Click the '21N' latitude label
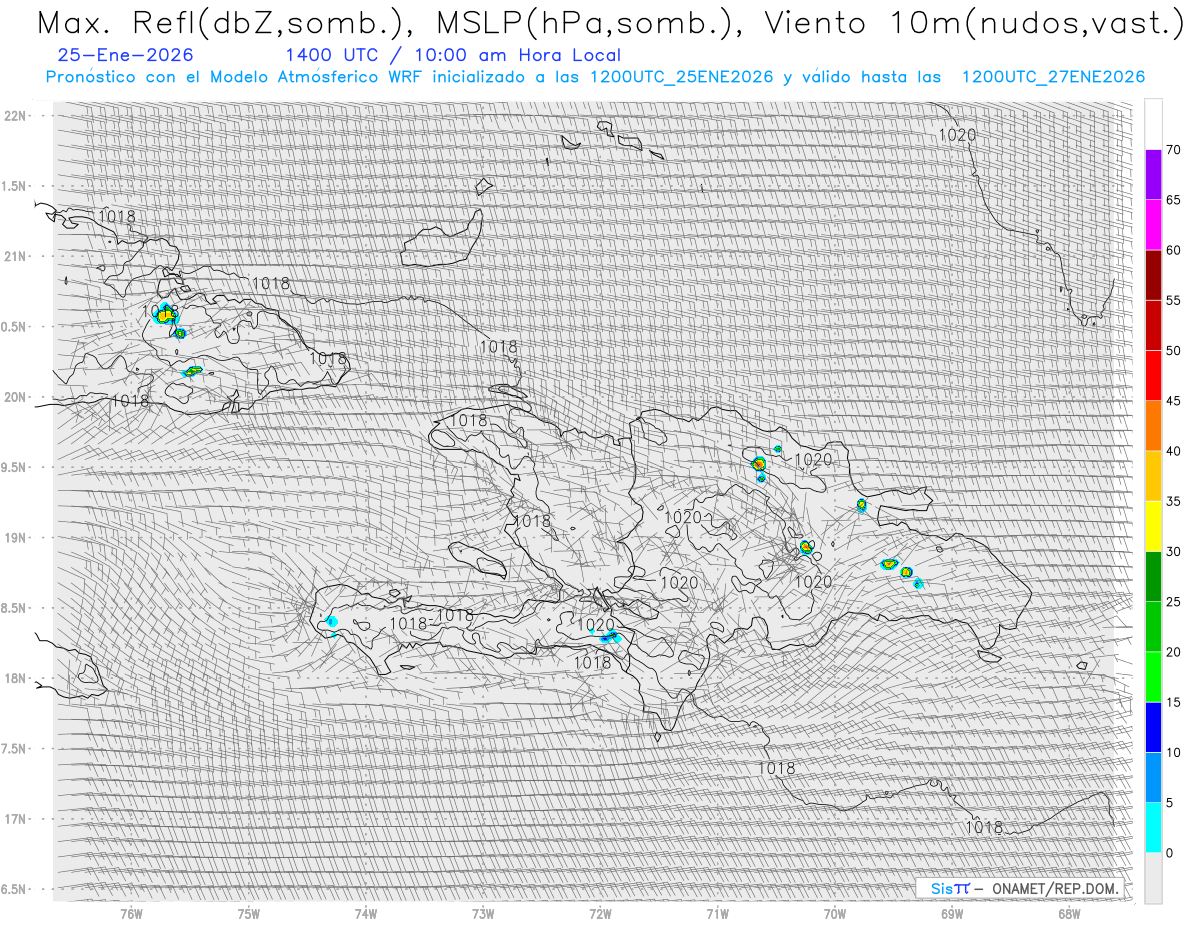1200x927 pixels. (x=15, y=256)
